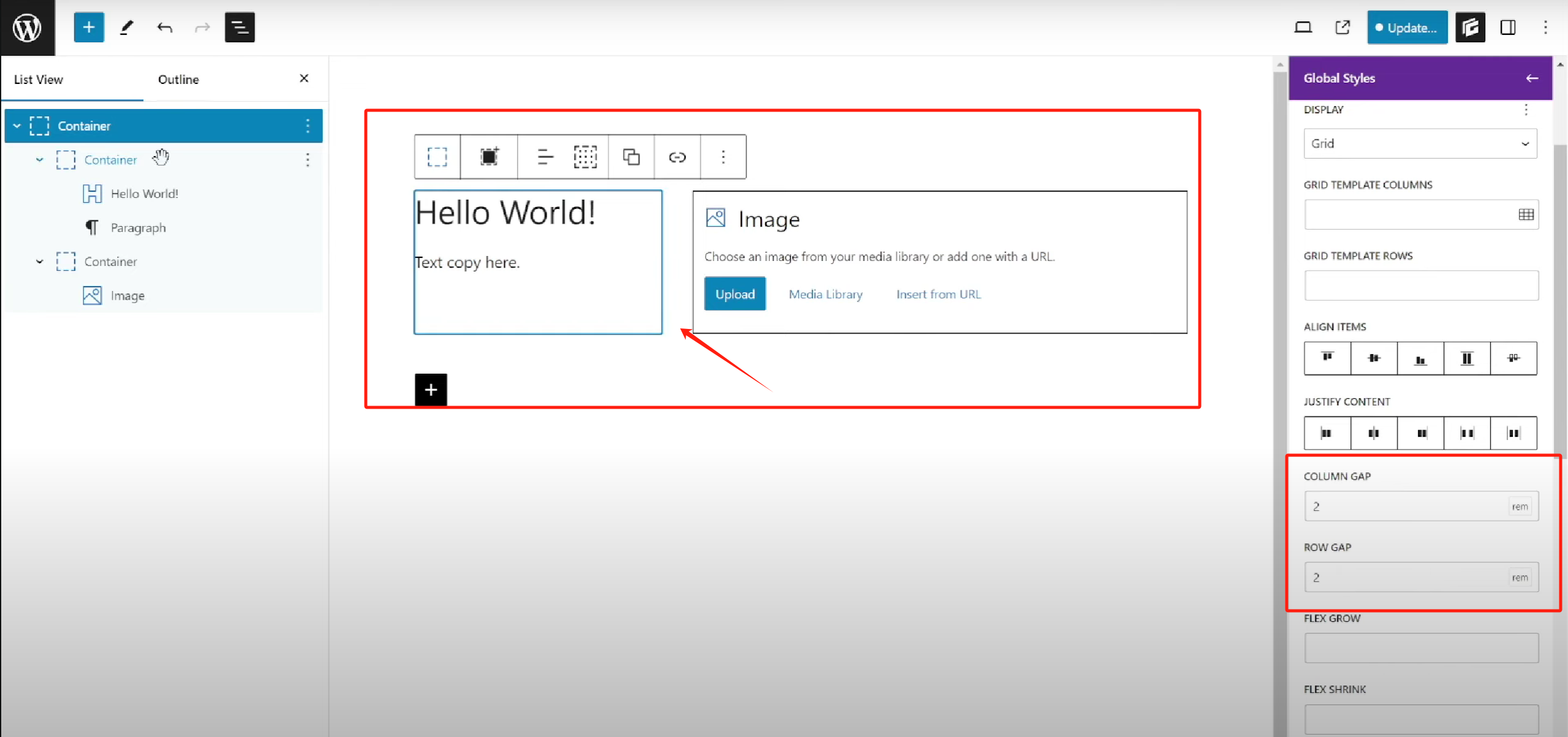Click the Column Gap input field

(x=1403, y=507)
